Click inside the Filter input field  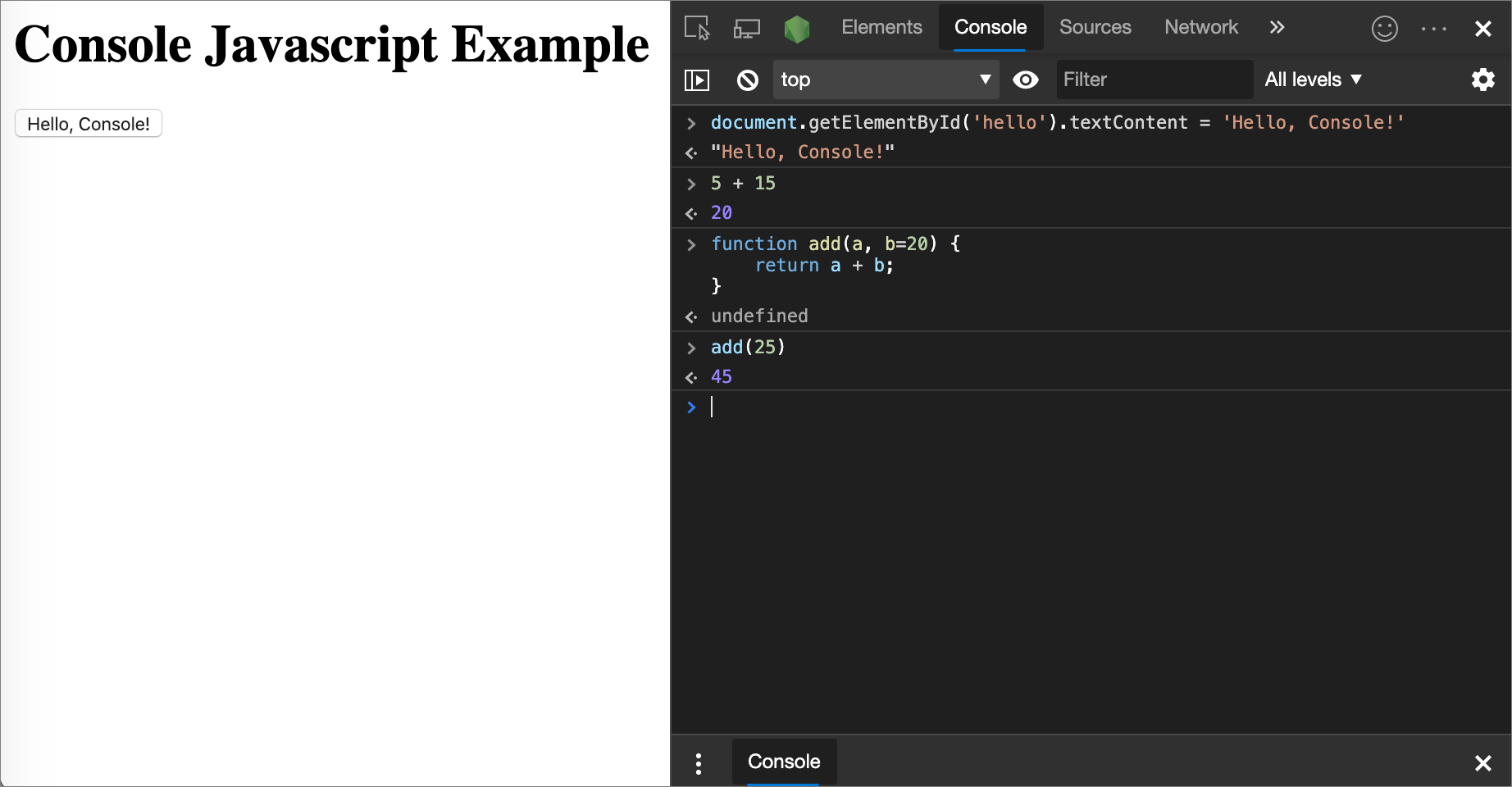1152,80
